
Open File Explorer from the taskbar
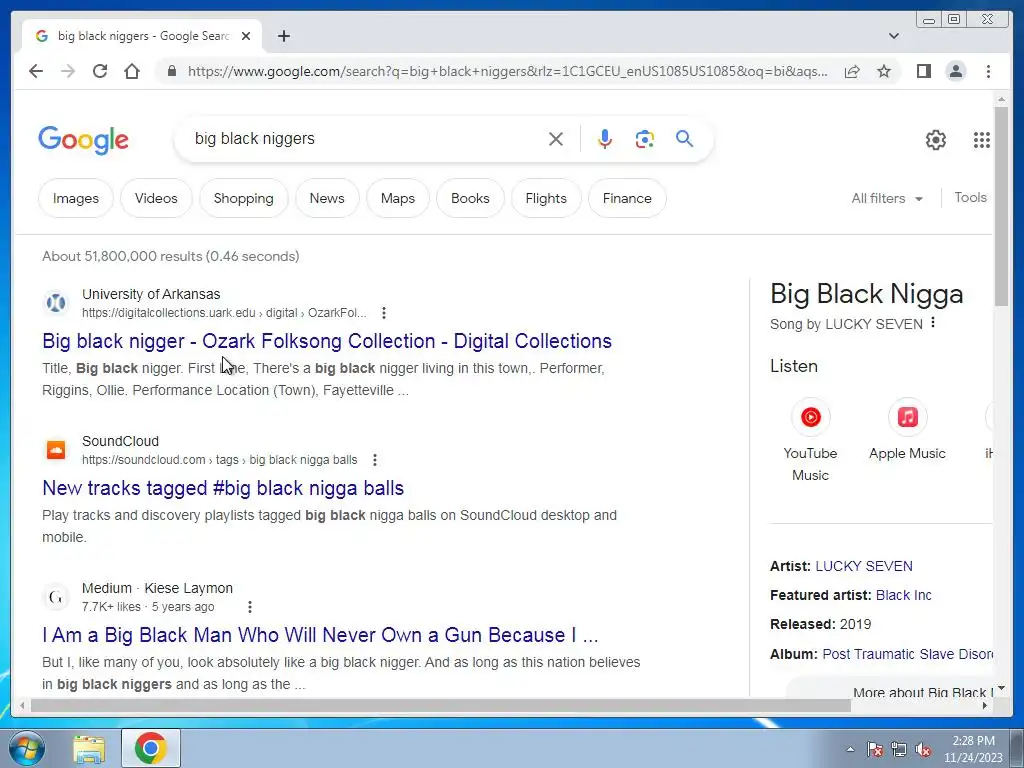click(x=89, y=749)
